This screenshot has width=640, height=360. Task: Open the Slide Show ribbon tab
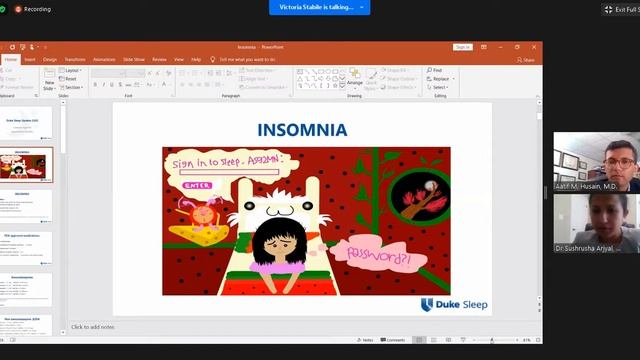(x=134, y=60)
